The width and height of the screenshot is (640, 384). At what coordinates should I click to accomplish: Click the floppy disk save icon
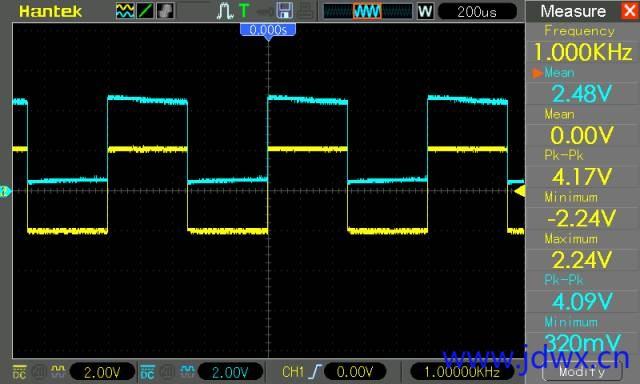click(x=284, y=11)
